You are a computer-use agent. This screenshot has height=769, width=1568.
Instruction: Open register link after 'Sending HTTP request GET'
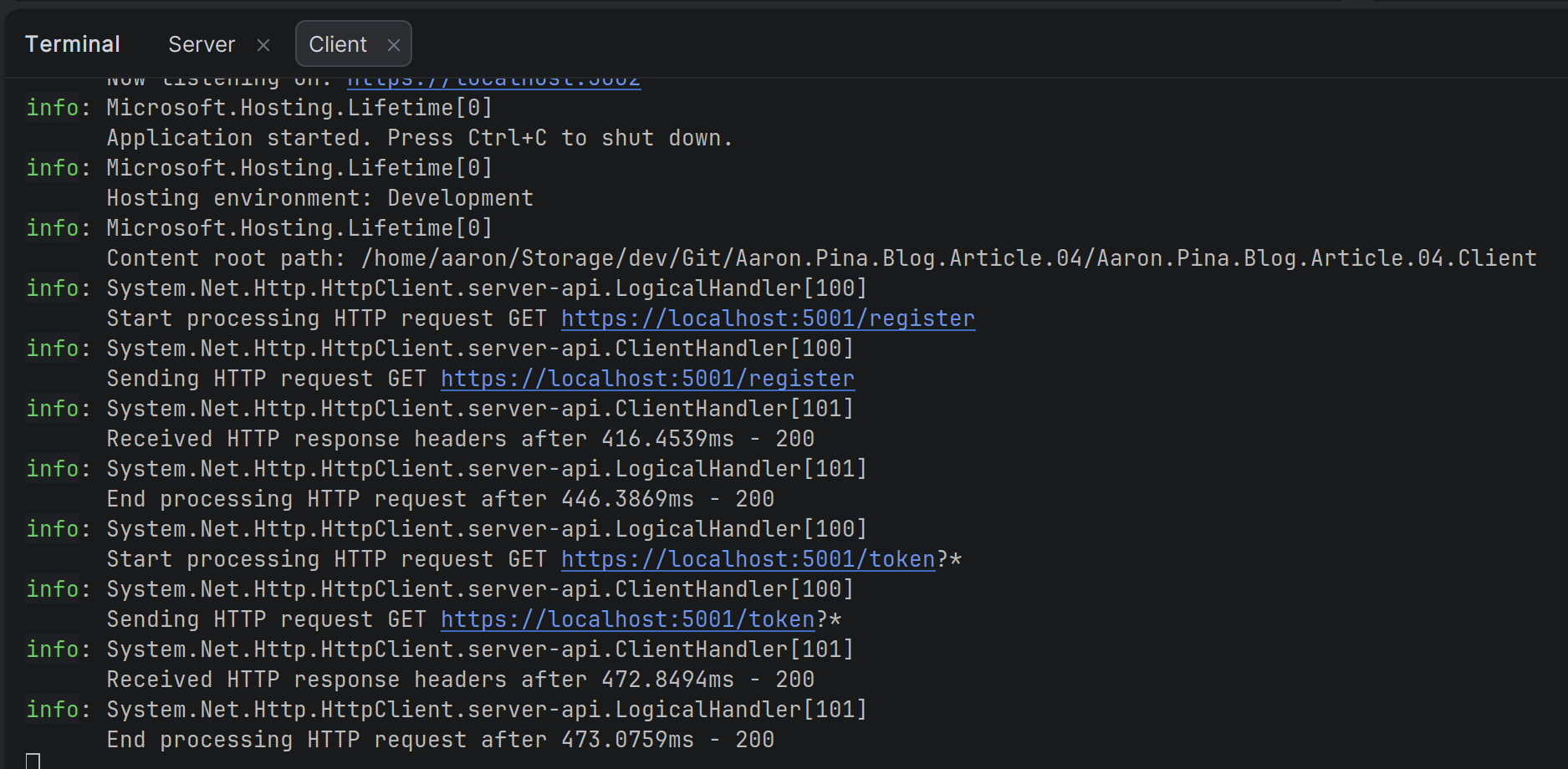(x=647, y=379)
